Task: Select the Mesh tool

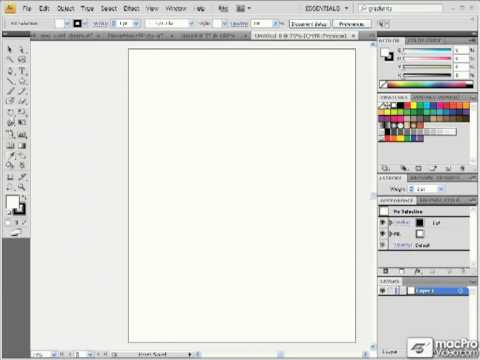Action: point(10,145)
